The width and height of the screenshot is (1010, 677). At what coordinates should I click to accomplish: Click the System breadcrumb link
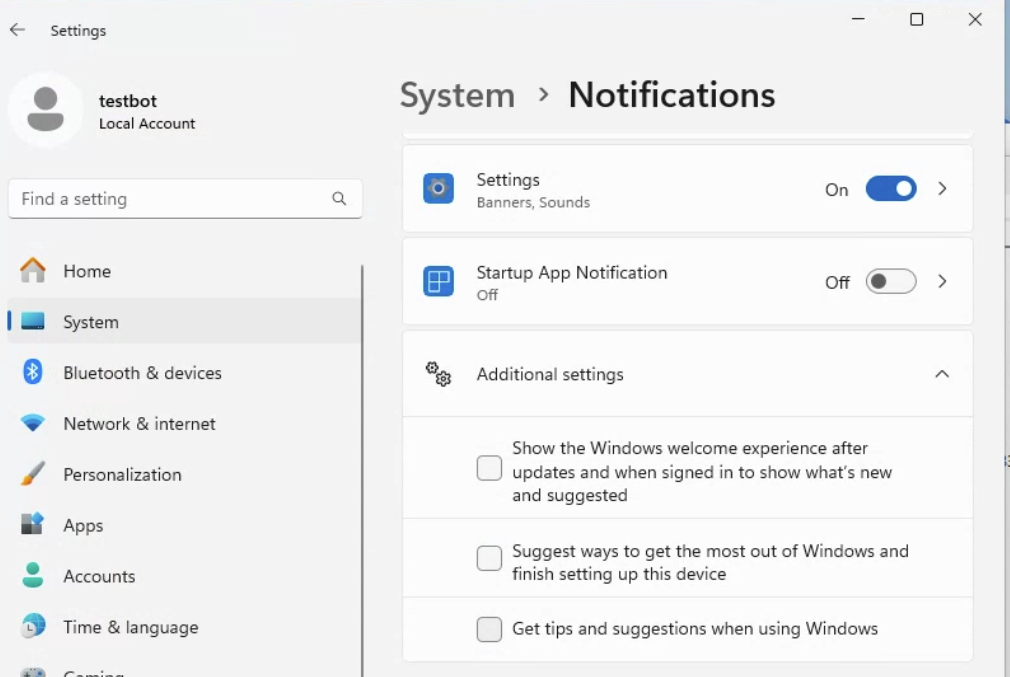[x=457, y=95]
